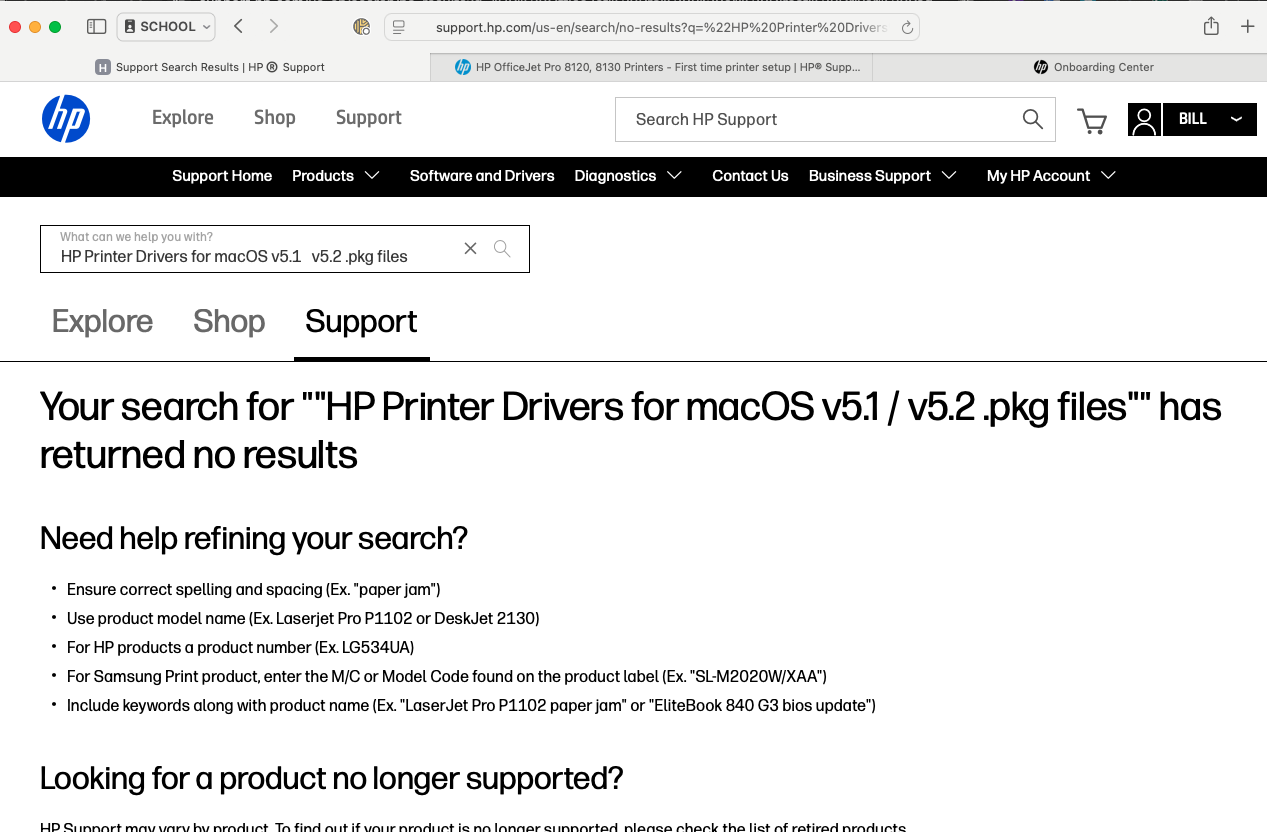Click the Safari share icon
The height and width of the screenshot is (832, 1267).
pyautogui.click(x=1211, y=27)
